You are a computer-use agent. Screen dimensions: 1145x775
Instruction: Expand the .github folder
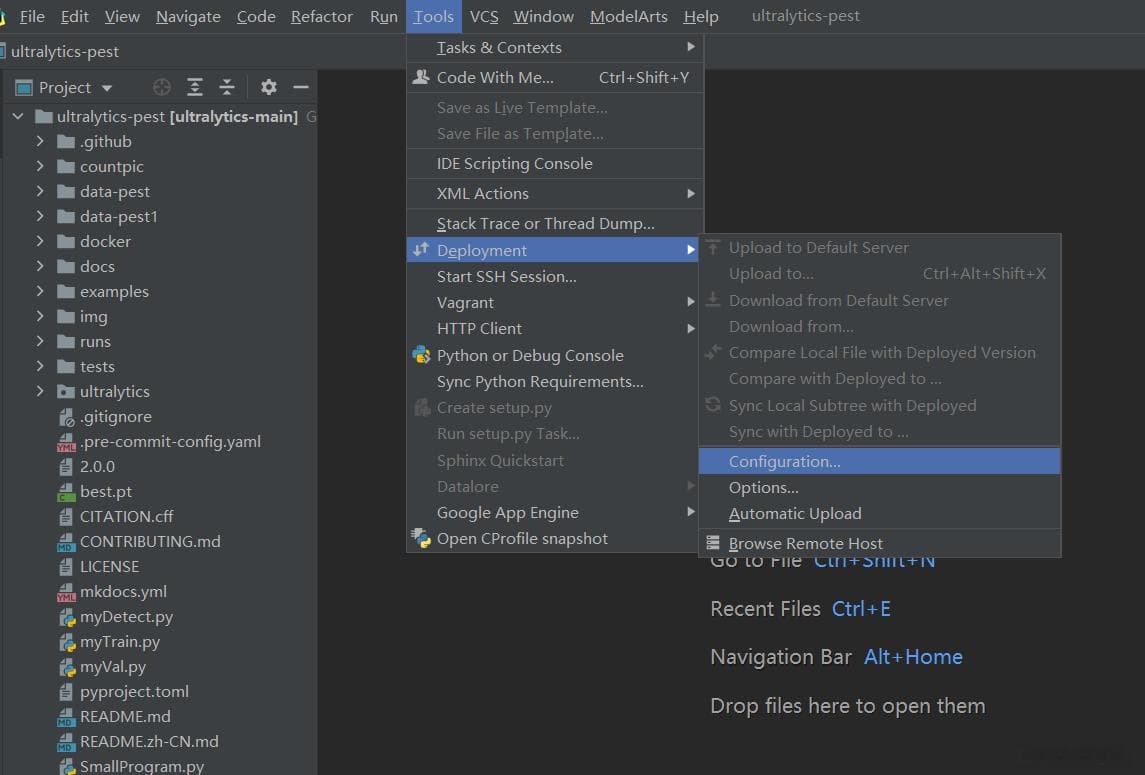click(40, 141)
